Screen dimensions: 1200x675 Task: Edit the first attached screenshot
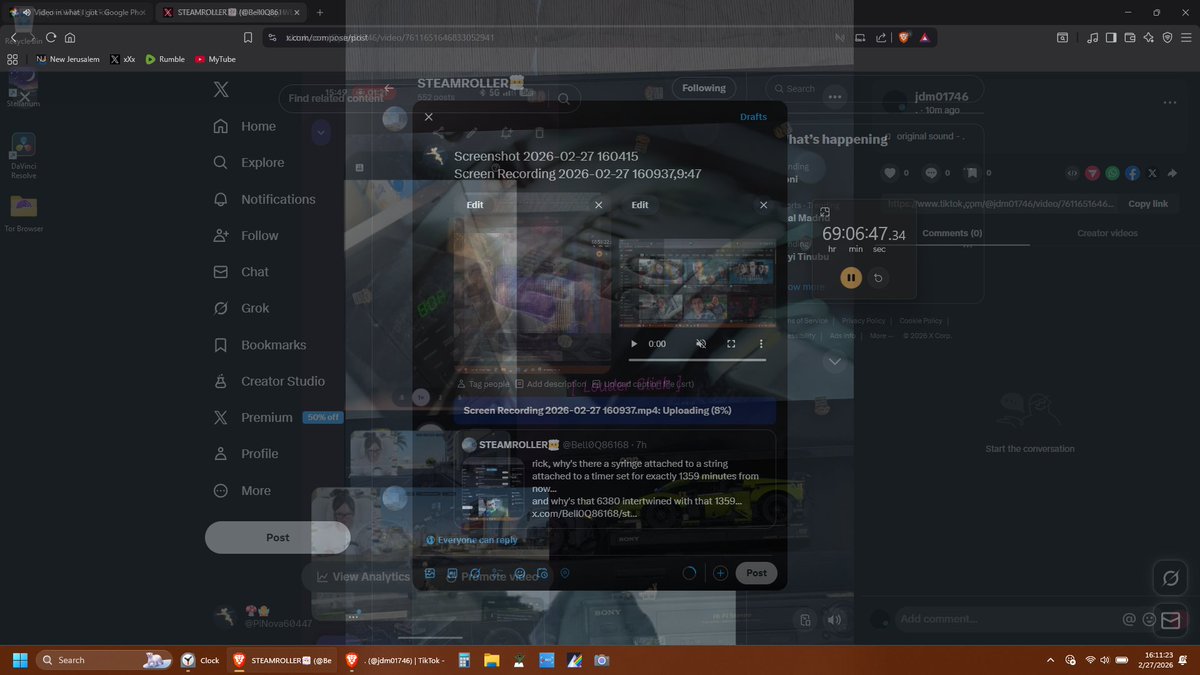click(x=474, y=205)
